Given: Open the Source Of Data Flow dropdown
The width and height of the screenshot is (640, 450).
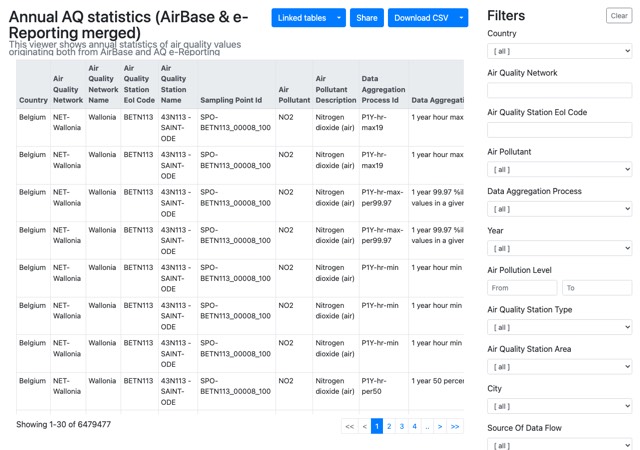Looking at the screenshot, I should (559, 445).
